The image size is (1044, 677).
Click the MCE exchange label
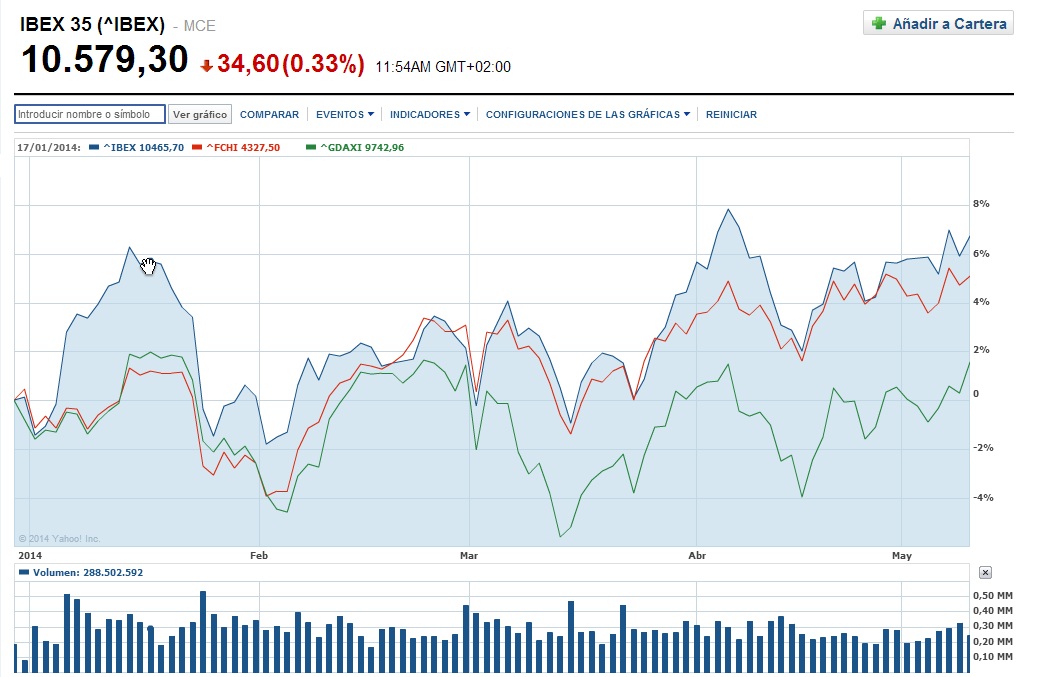pos(200,26)
